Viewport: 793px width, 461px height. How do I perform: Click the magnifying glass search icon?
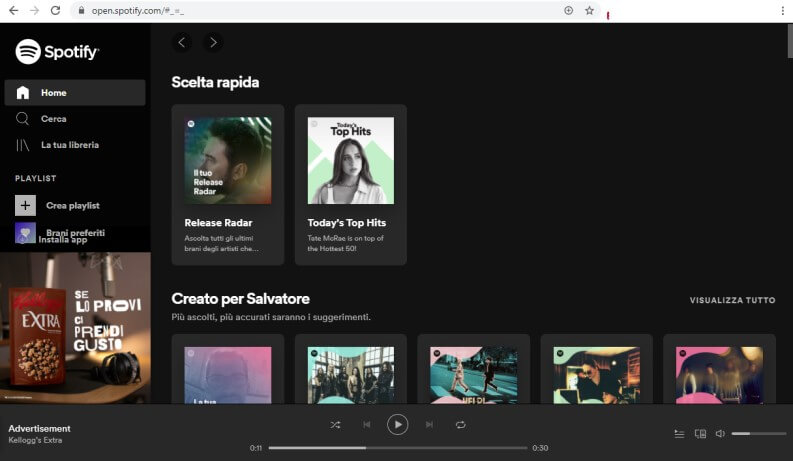[22, 119]
